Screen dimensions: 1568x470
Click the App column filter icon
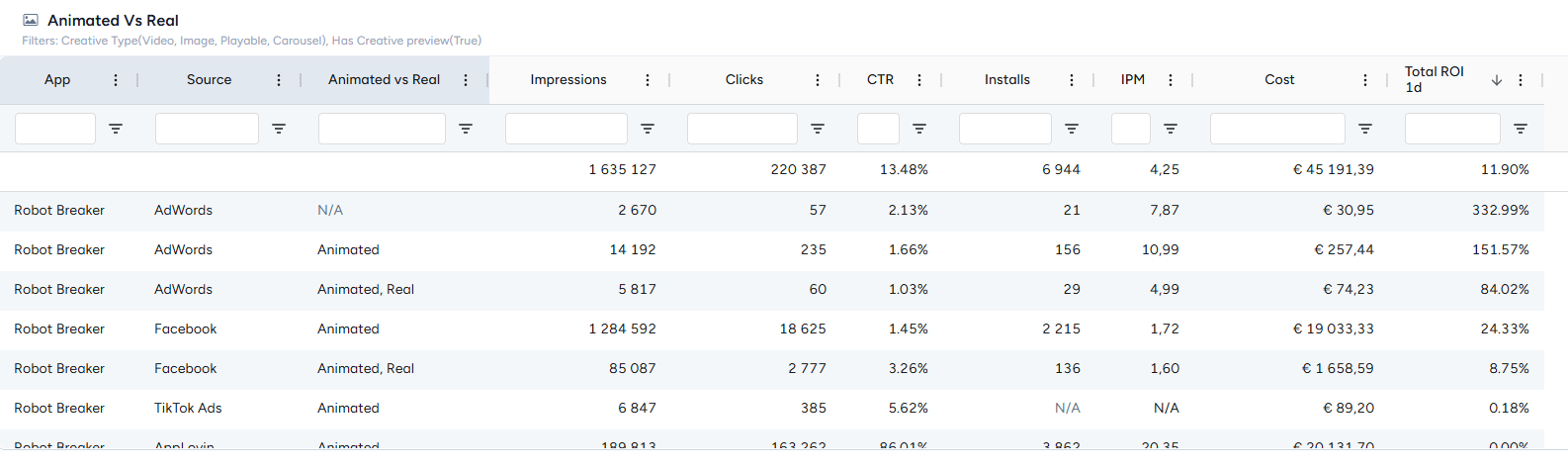(116, 129)
